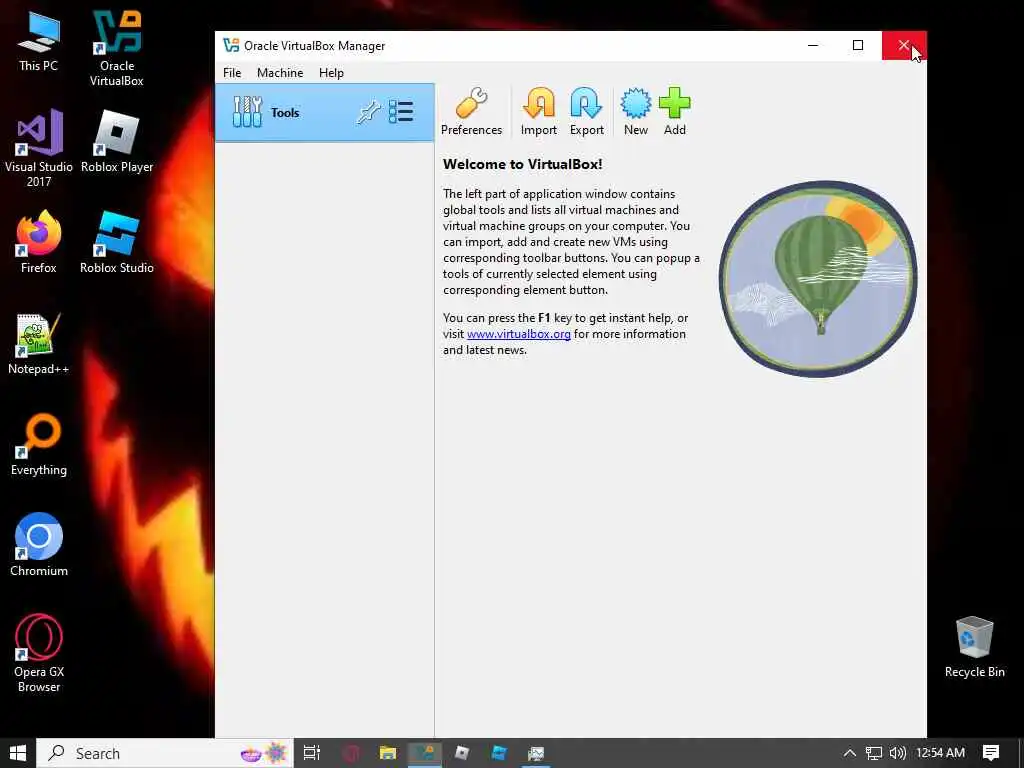This screenshot has height=768, width=1024.
Task: Select Visual Studio 2017 desktop shortcut
Action: tap(39, 149)
